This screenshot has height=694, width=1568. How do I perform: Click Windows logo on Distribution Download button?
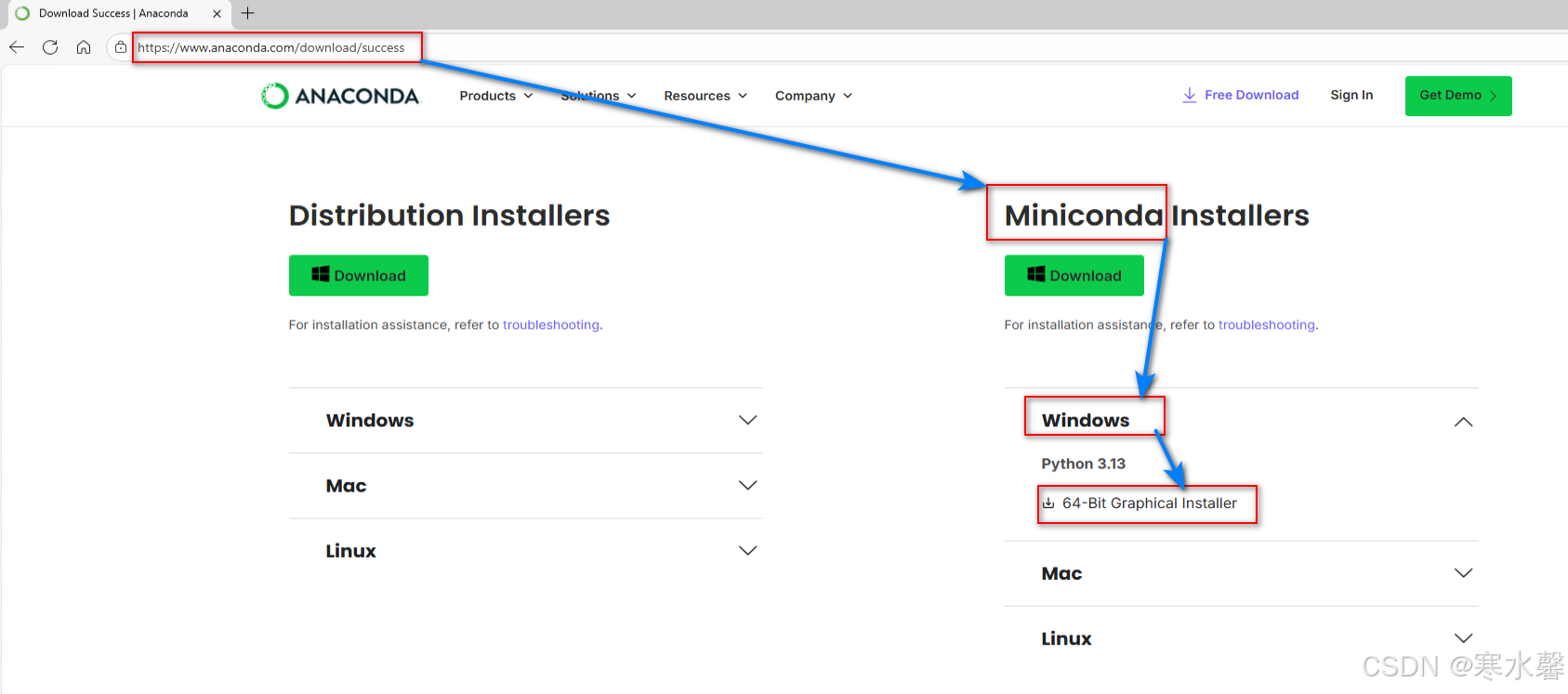(321, 274)
